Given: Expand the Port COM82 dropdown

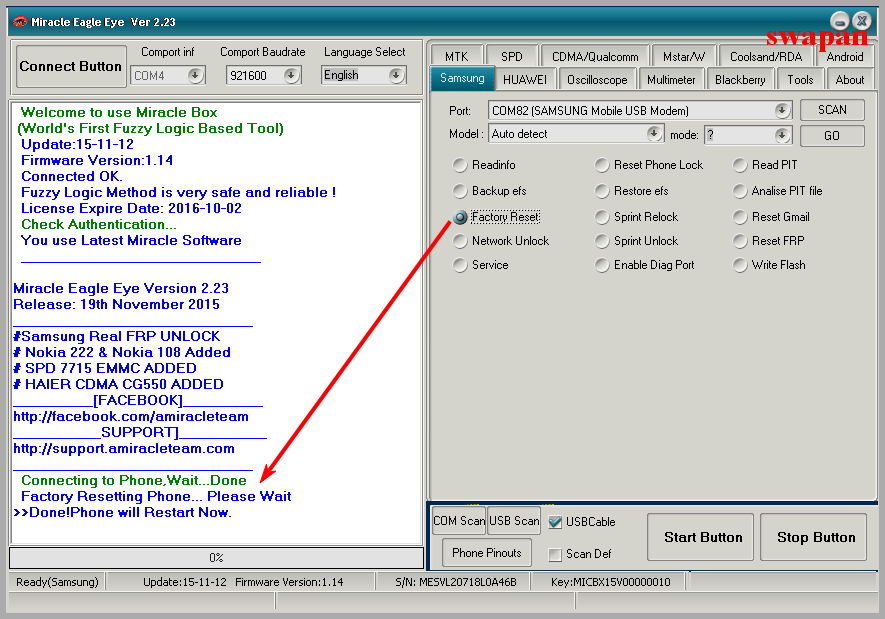Looking at the screenshot, I should coord(782,111).
